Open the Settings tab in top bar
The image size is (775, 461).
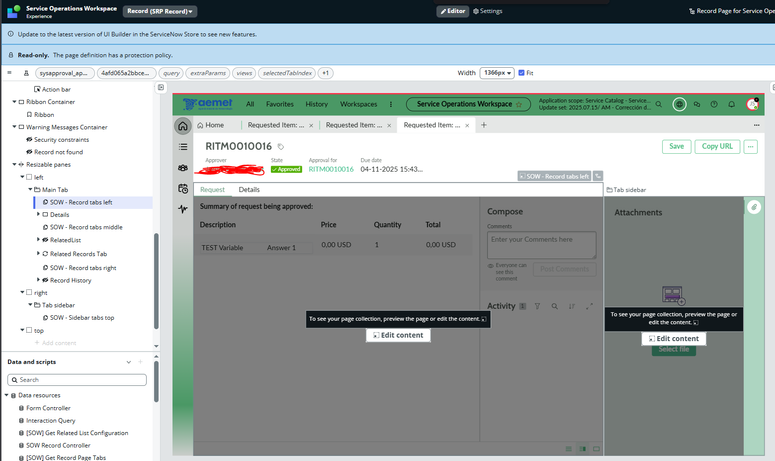487,11
